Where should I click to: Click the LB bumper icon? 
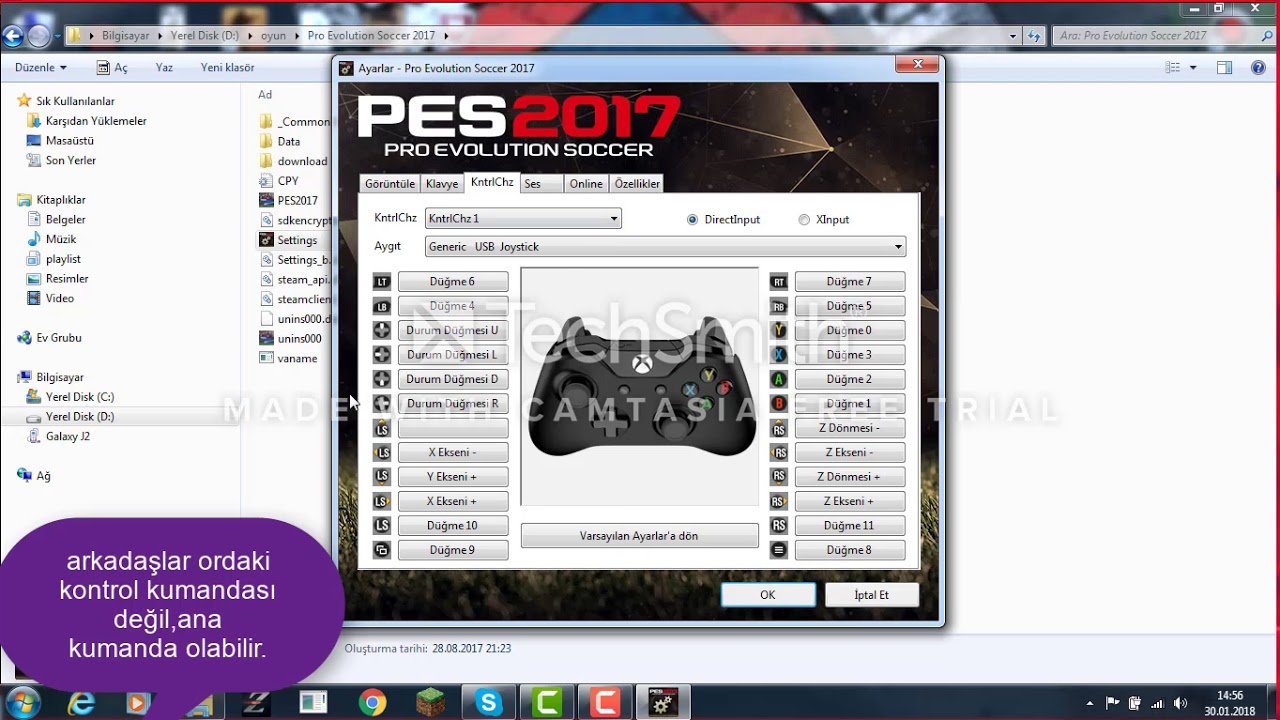[382, 306]
